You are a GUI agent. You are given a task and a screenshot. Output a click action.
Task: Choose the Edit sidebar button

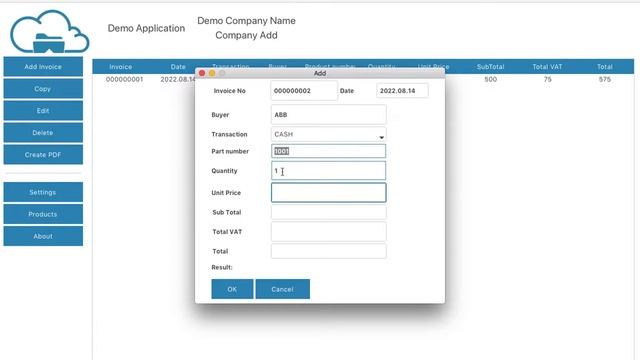coord(43,111)
